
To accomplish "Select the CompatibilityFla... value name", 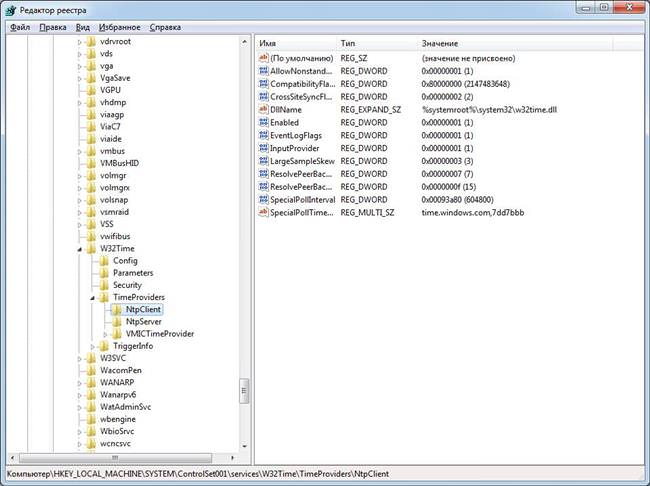I will pyautogui.click(x=303, y=84).
